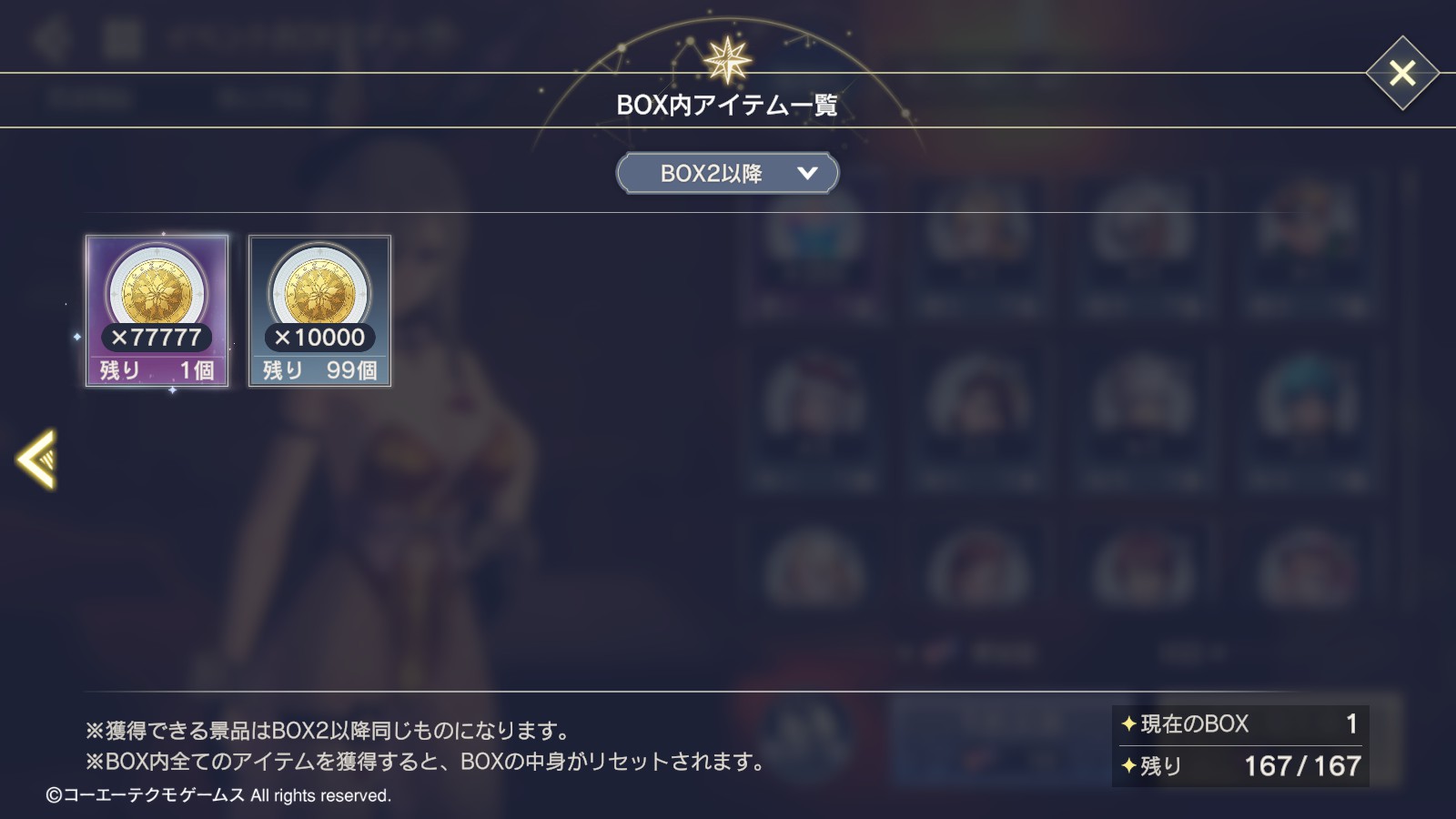Select the 現在のBOX 1 status row
This screenshot has width=1456, height=819.
1240,724
